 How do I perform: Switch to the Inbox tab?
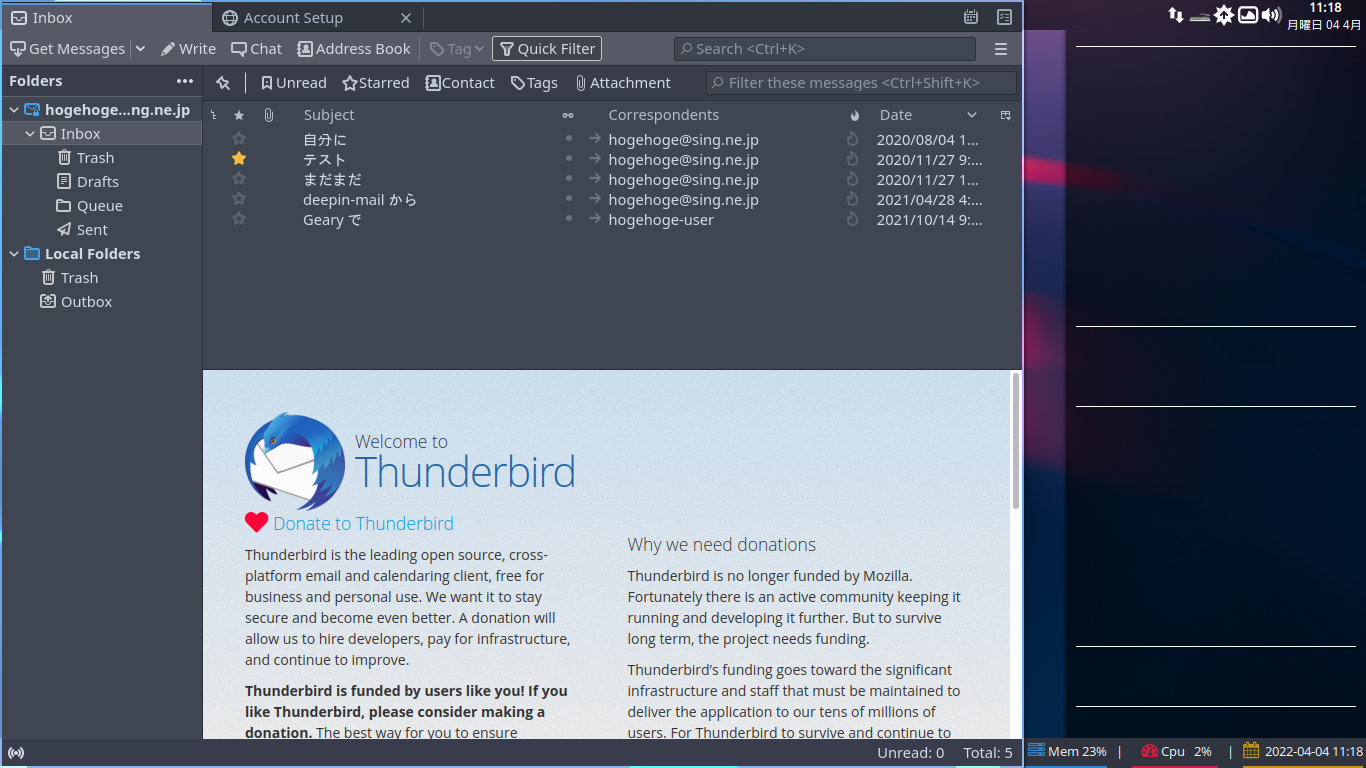coord(106,17)
